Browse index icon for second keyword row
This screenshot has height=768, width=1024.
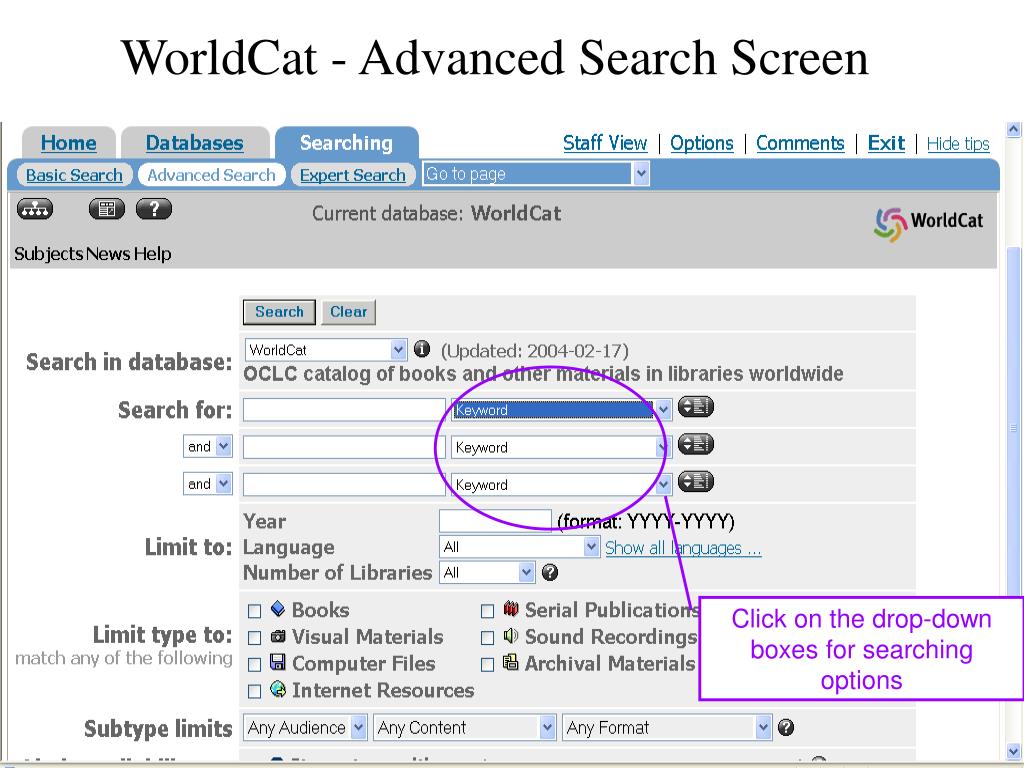(x=696, y=444)
